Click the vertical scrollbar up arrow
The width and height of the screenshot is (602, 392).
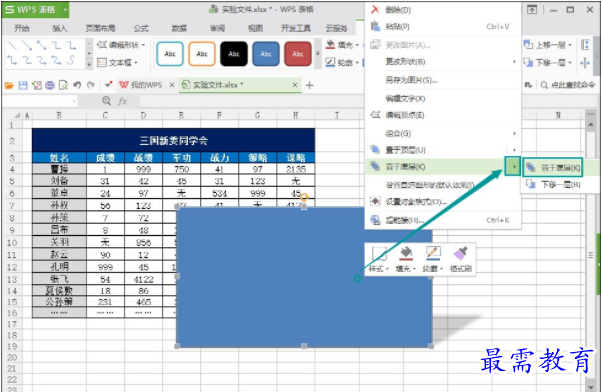pyautogui.click(x=590, y=124)
